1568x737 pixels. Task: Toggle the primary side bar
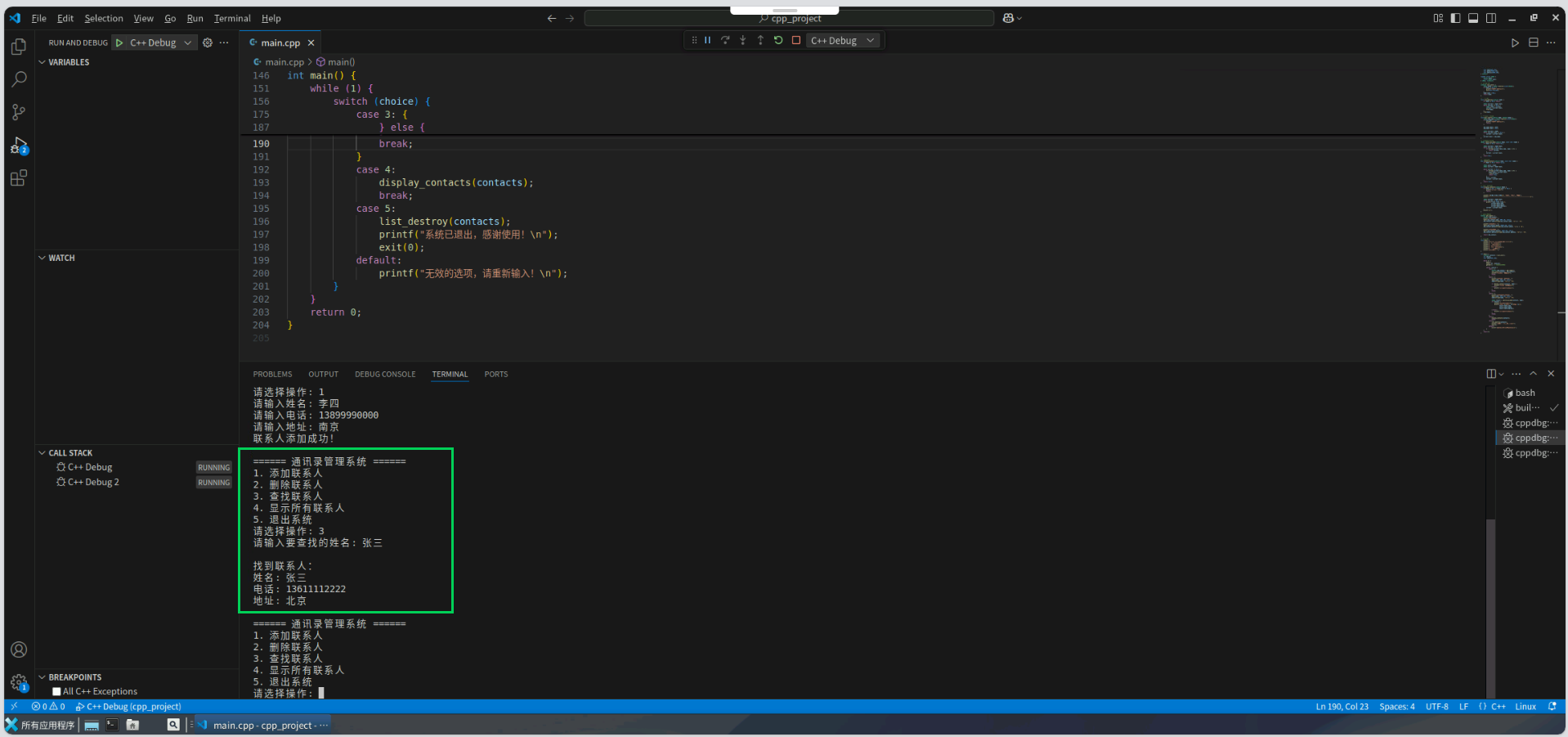coord(1456,18)
